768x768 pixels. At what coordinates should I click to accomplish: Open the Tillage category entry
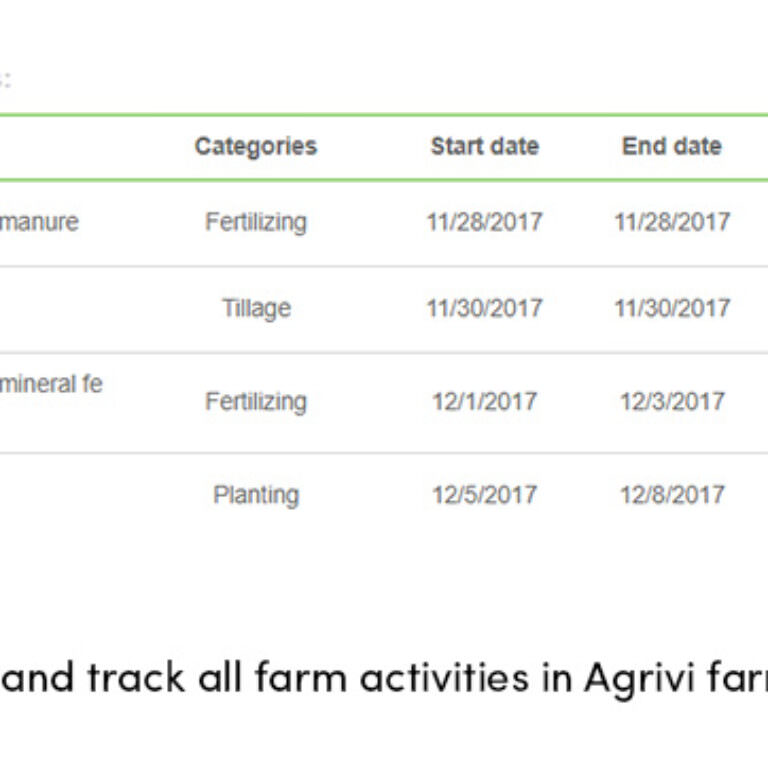click(x=257, y=309)
